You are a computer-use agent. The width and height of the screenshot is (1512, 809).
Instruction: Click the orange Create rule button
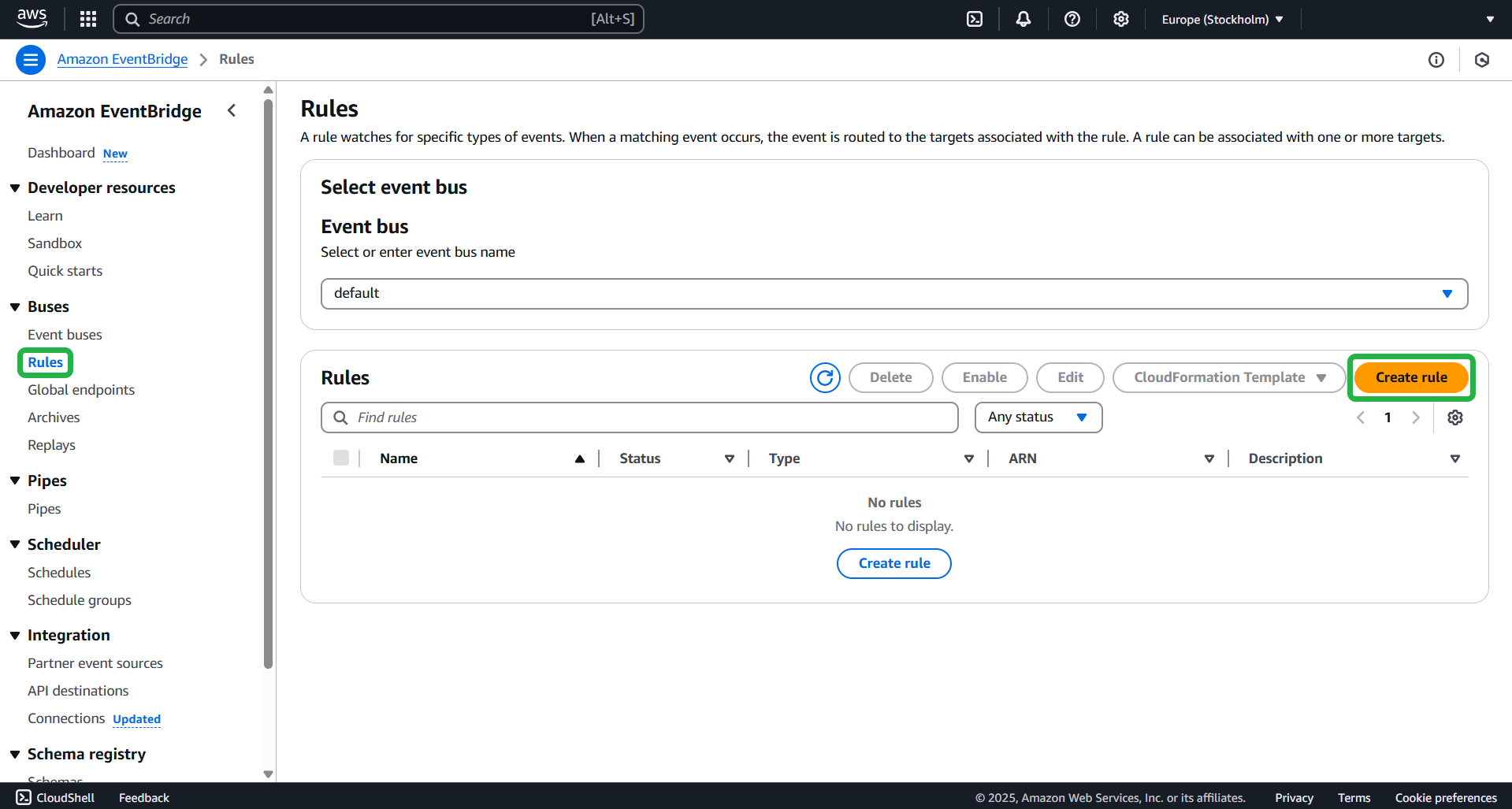click(1410, 377)
